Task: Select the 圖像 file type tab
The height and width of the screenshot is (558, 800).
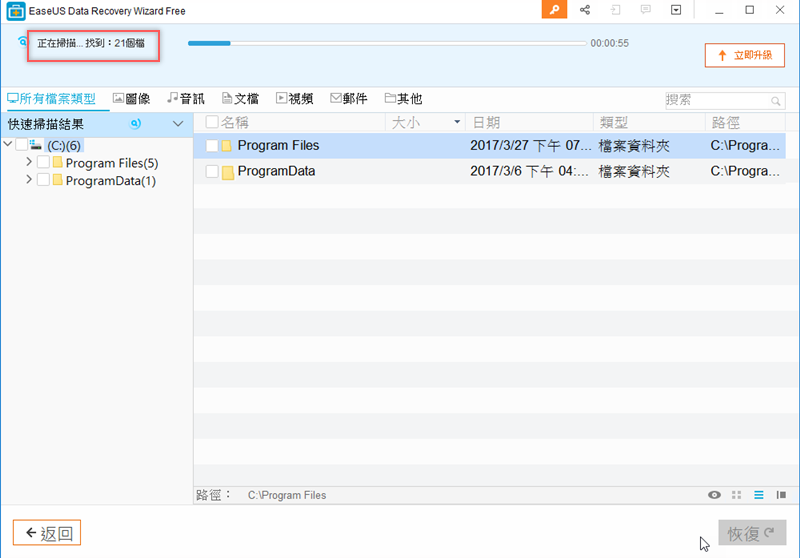Action: pos(132,99)
